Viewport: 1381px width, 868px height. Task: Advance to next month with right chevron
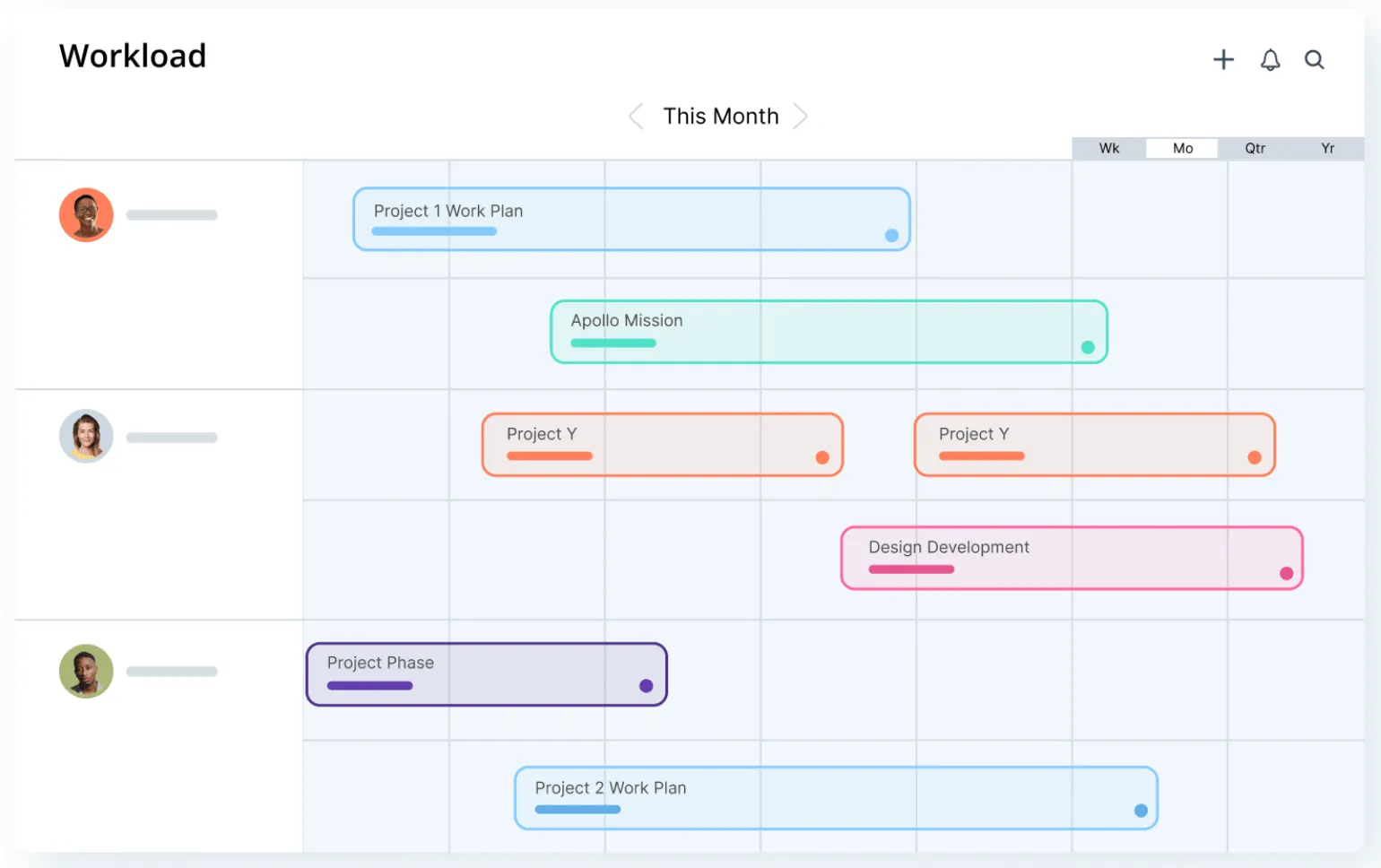tap(801, 116)
